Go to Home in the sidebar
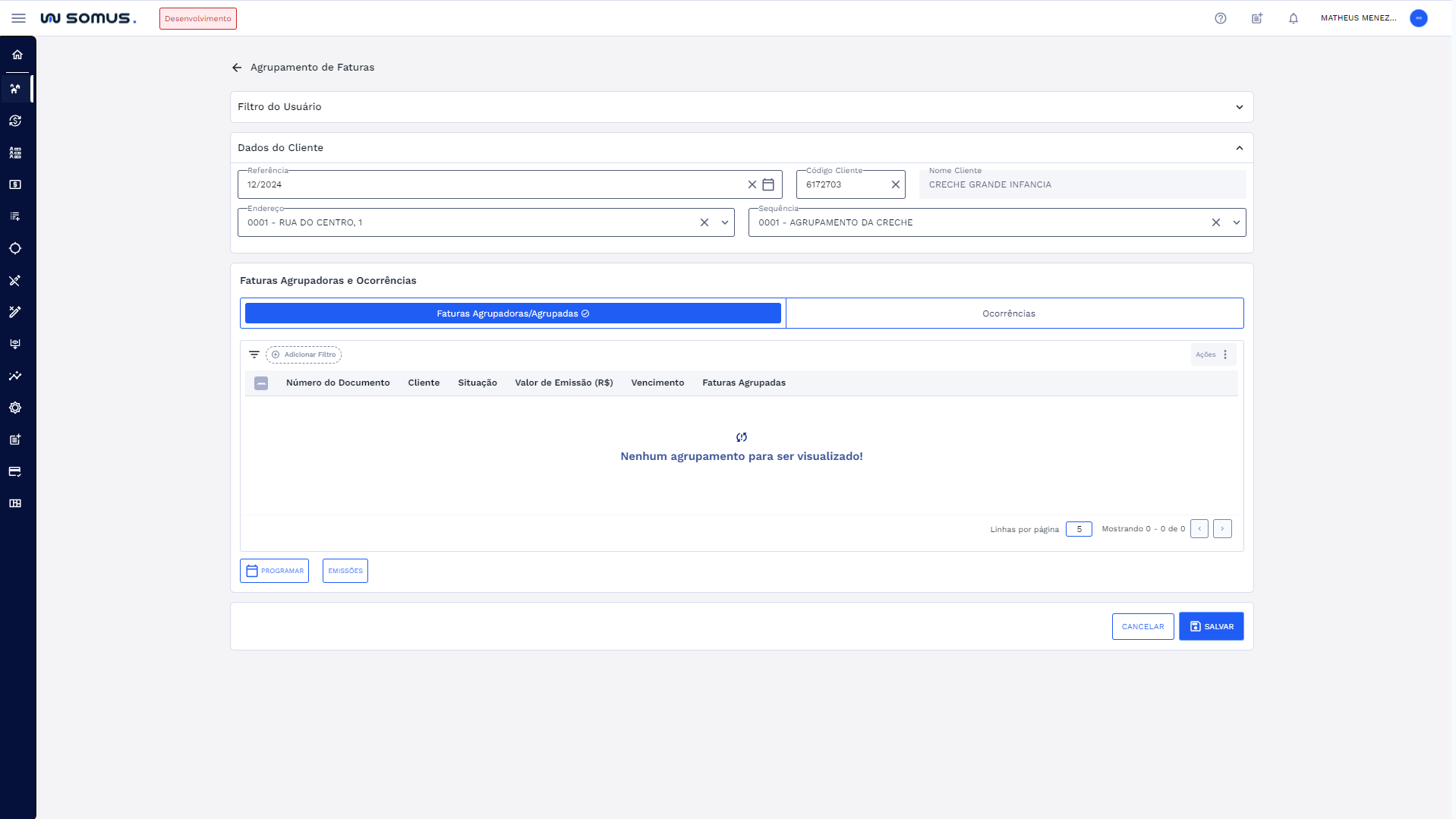The image size is (1456, 819). click(17, 55)
